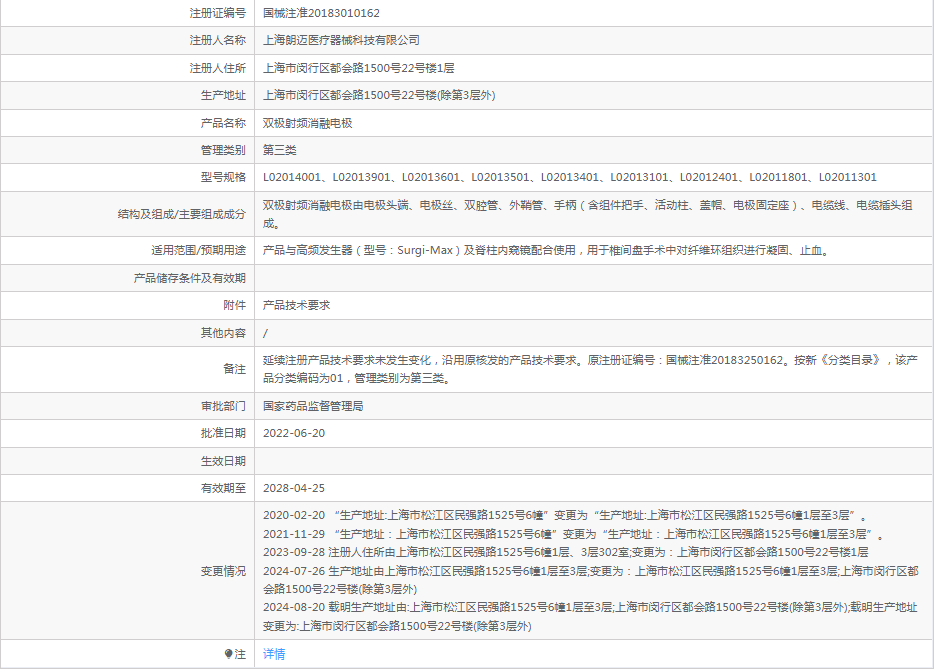The height and width of the screenshot is (670, 936).
Task: Click the 附件 label
Action: pyautogui.click(x=235, y=305)
